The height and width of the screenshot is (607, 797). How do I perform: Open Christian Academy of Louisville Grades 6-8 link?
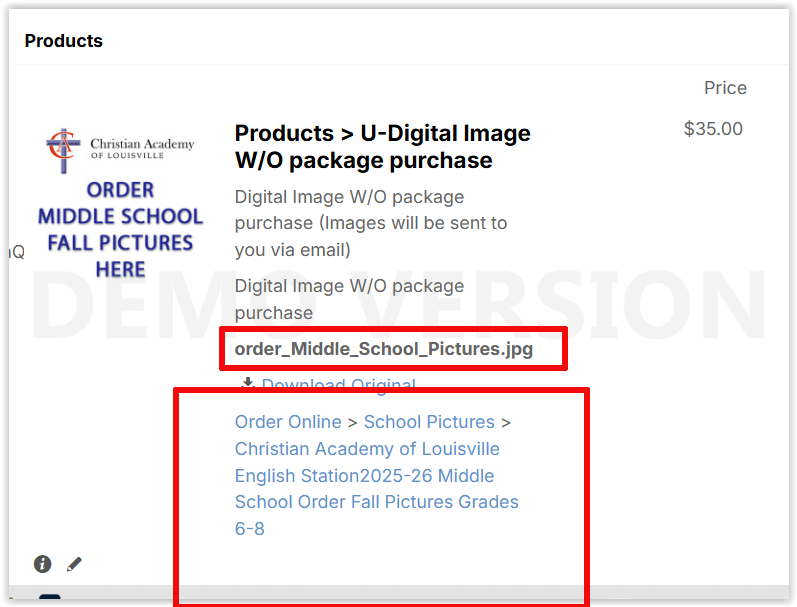tap(376, 489)
